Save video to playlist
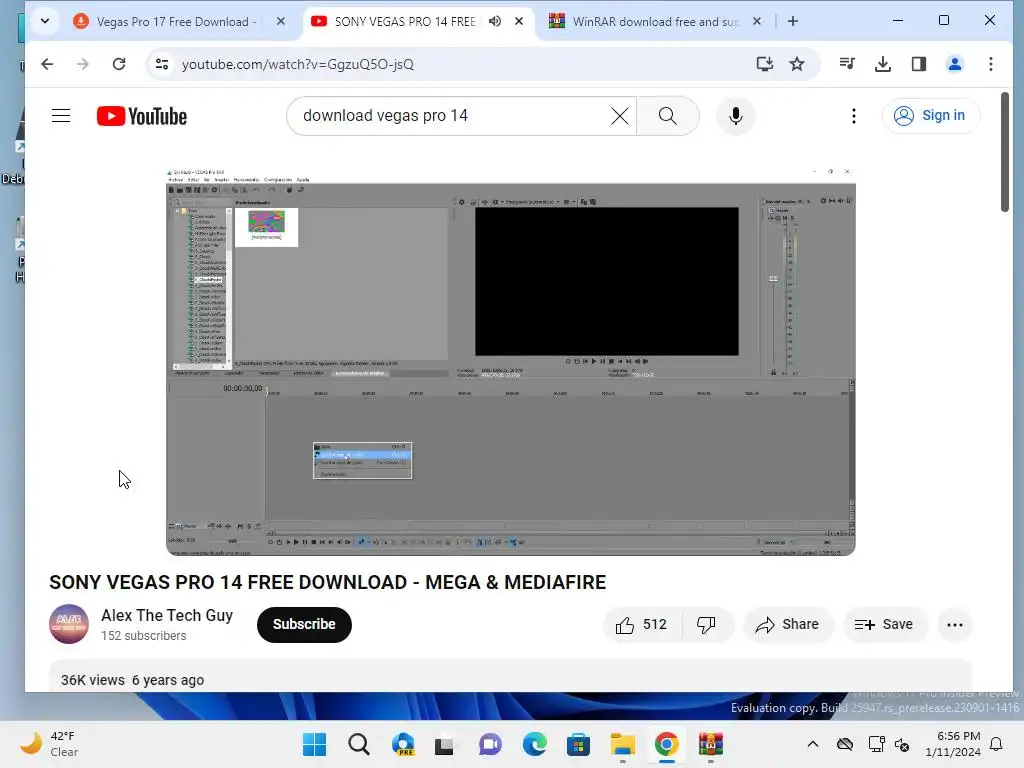The height and width of the screenshot is (768, 1024). tap(884, 624)
